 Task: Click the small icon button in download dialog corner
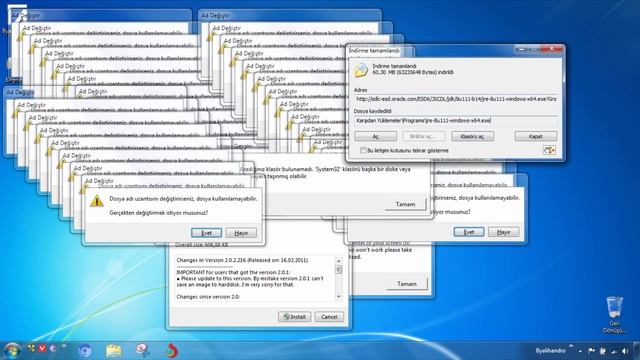point(549,150)
